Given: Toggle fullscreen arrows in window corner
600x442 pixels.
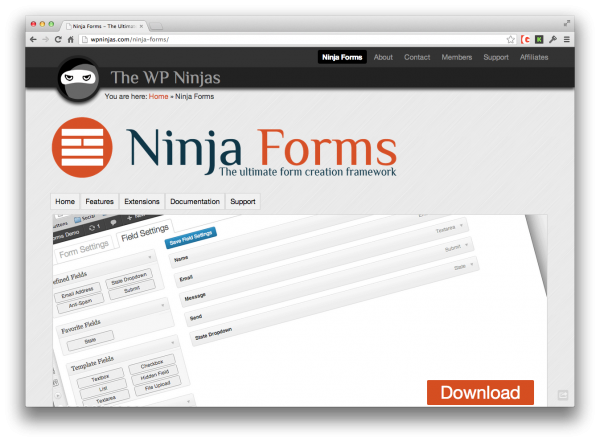Looking at the screenshot, I should click(567, 24).
